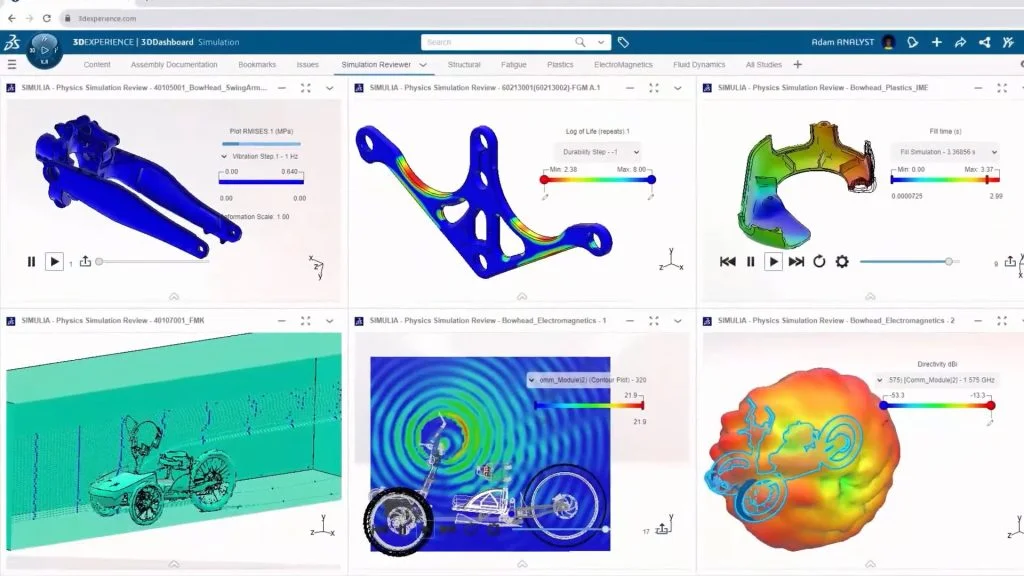
Task: Skip to last frame in Plastics simulation
Action: (796, 261)
